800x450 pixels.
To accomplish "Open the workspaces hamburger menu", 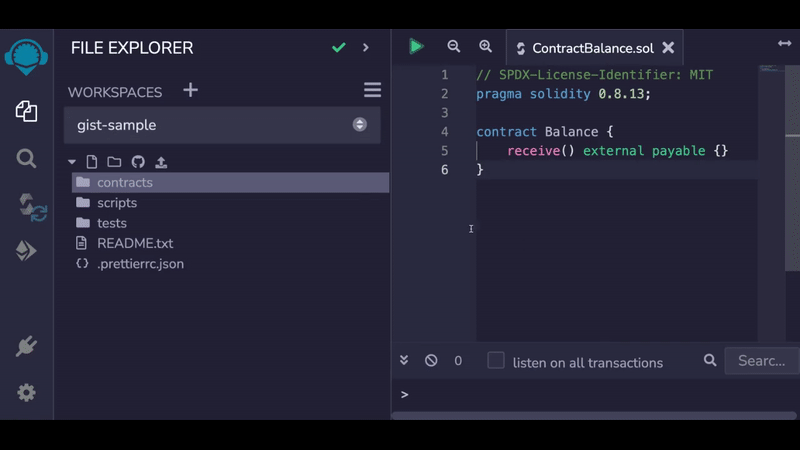I will pos(372,91).
